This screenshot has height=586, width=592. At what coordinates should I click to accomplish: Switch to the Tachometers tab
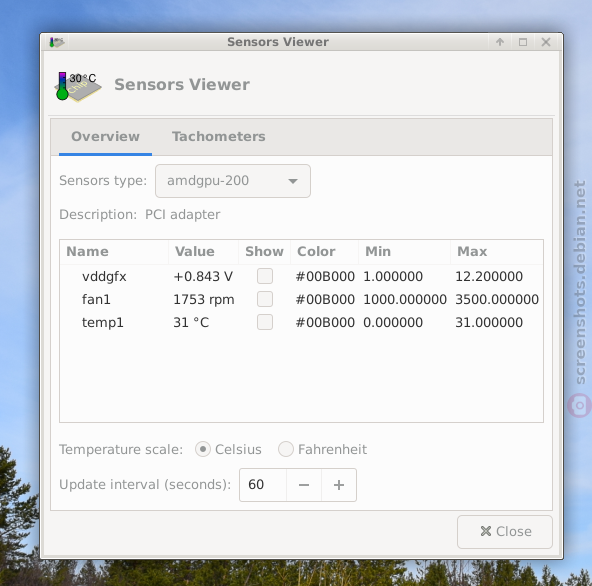tap(219, 136)
